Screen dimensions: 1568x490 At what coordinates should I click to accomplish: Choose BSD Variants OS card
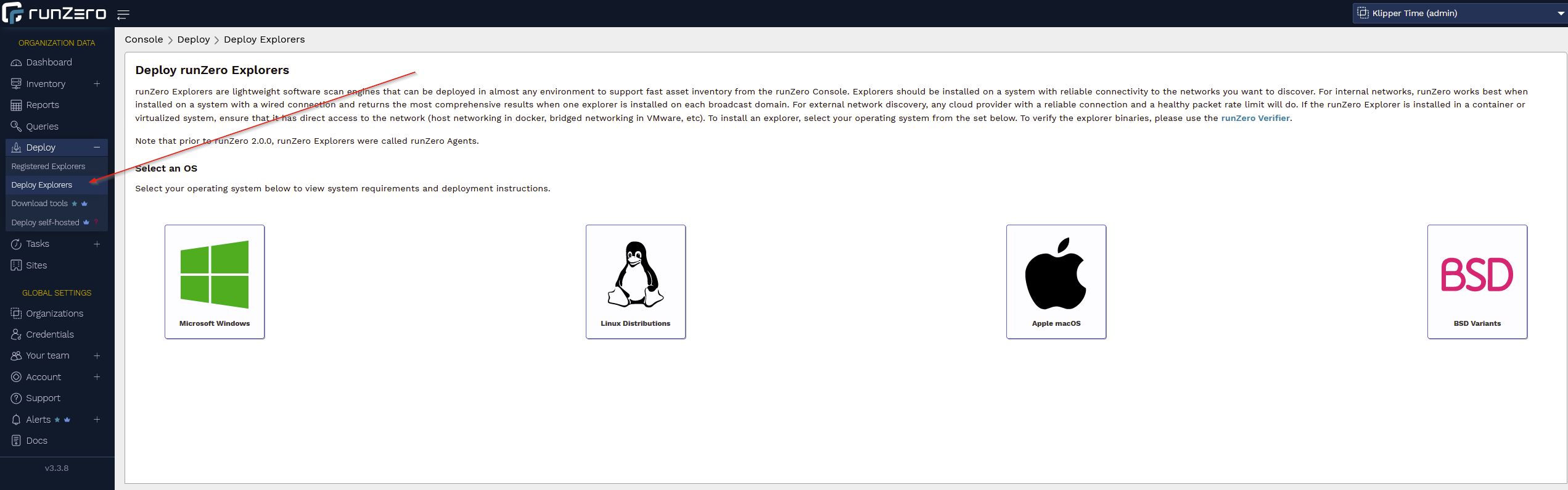[x=1477, y=282]
